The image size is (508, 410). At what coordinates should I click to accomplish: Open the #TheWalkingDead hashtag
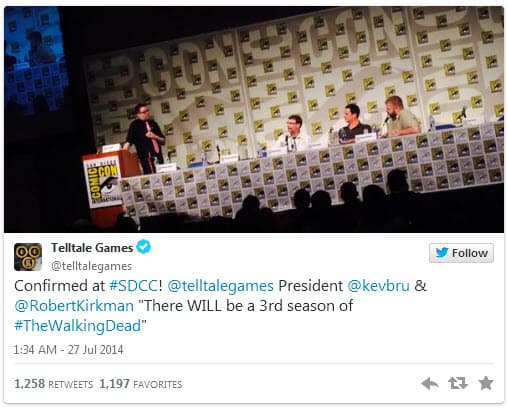(78, 326)
